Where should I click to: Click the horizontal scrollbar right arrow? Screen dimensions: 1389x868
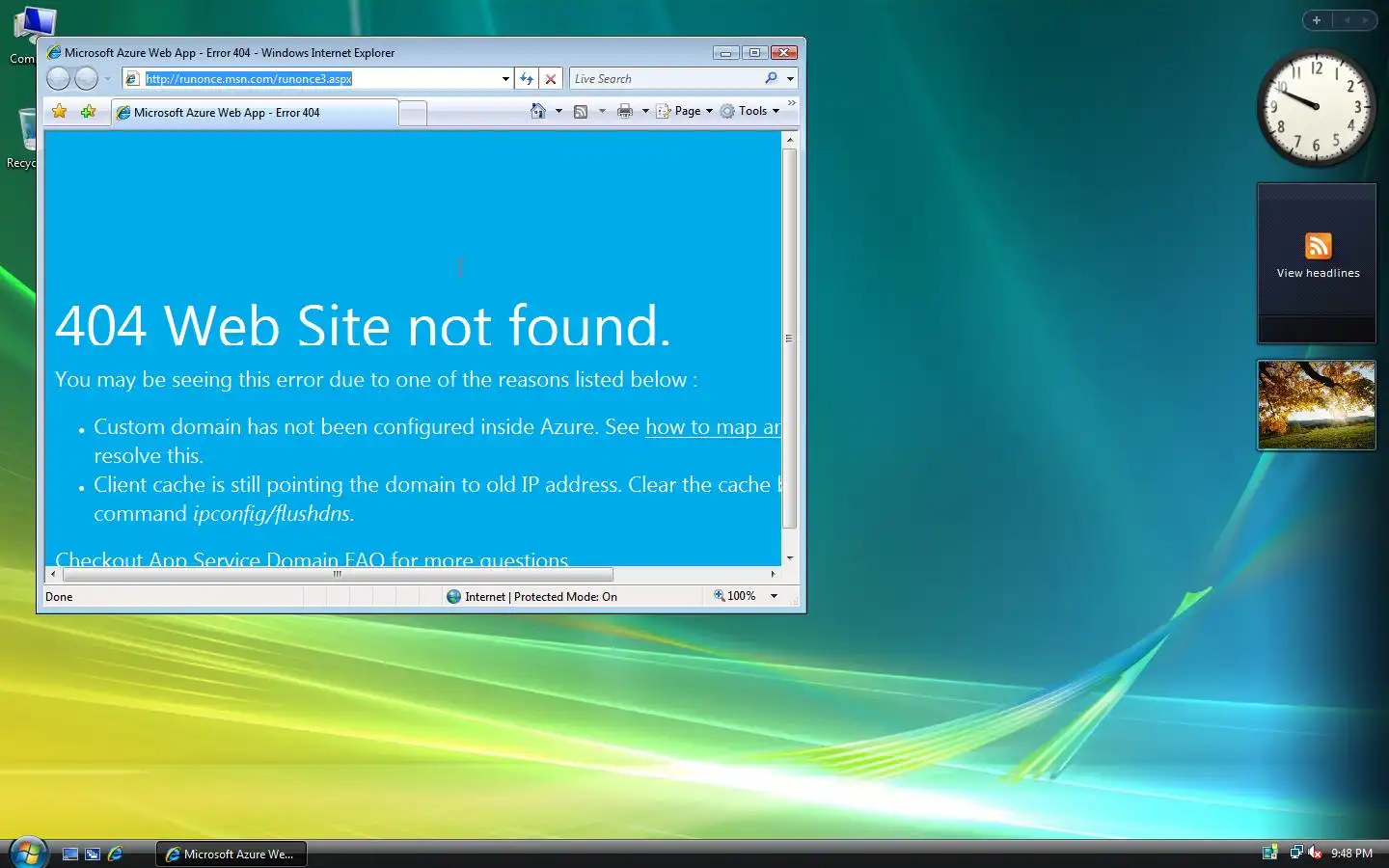pos(773,574)
